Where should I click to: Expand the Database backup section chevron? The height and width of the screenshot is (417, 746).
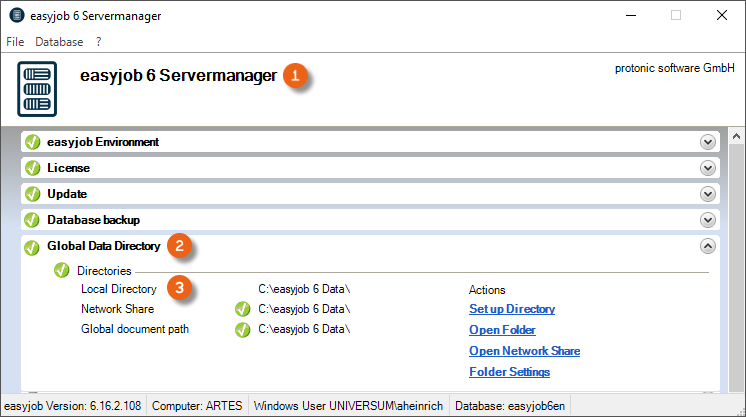[x=708, y=220]
